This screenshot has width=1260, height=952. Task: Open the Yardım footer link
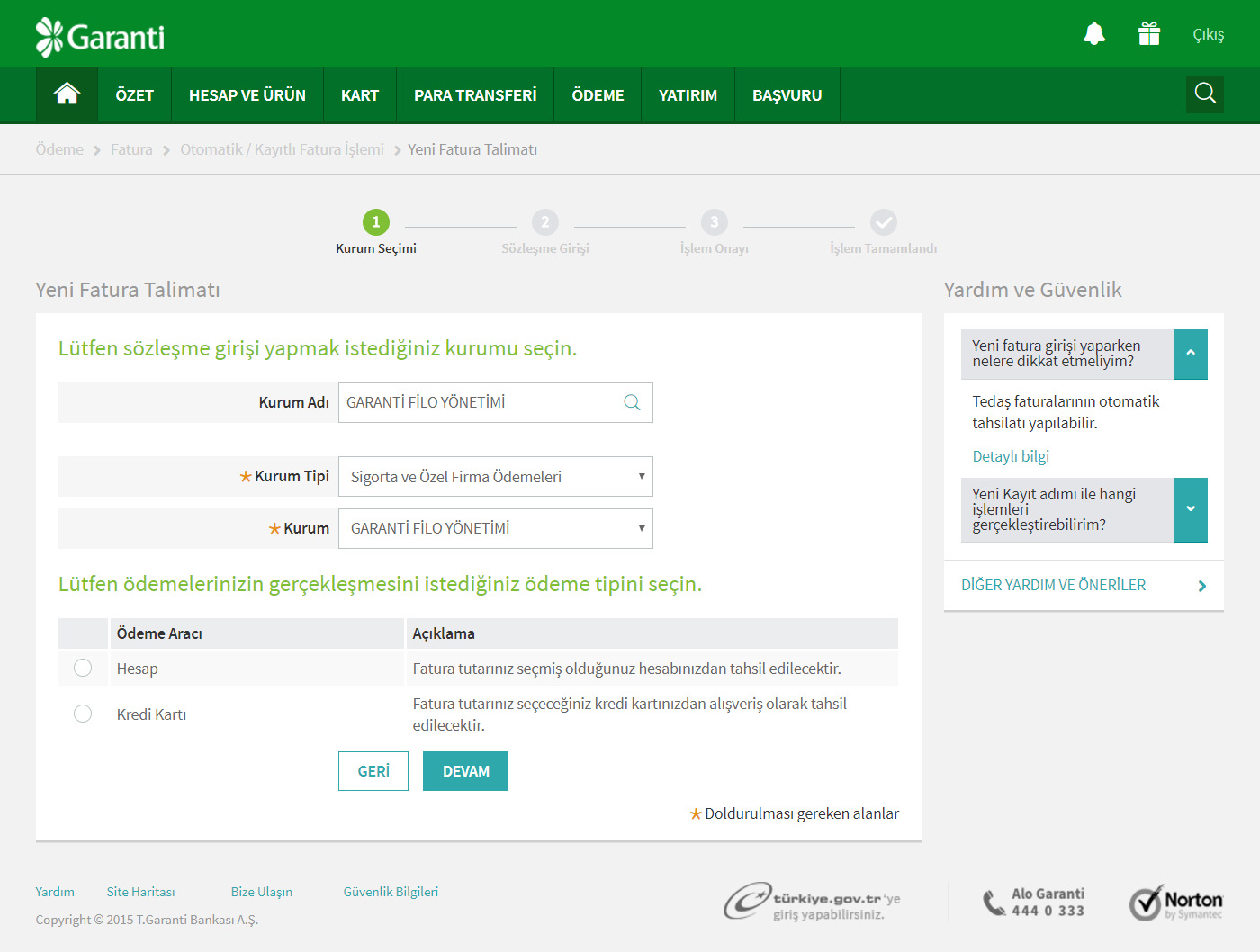point(55,892)
